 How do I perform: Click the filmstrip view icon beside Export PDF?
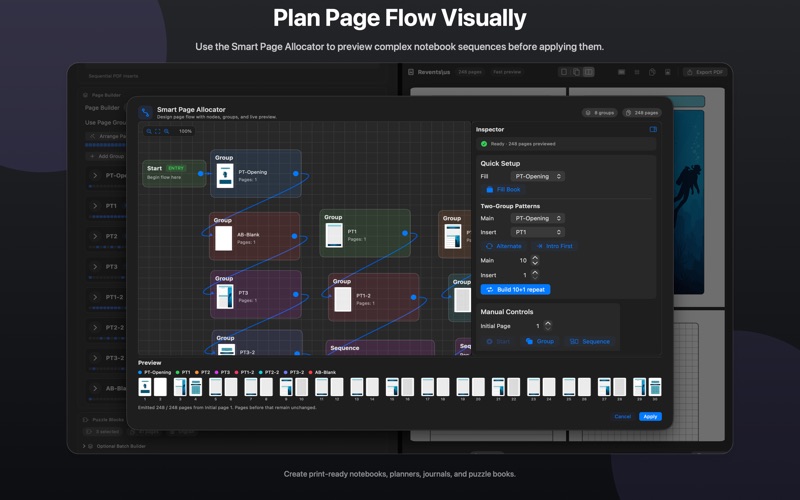[621, 72]
